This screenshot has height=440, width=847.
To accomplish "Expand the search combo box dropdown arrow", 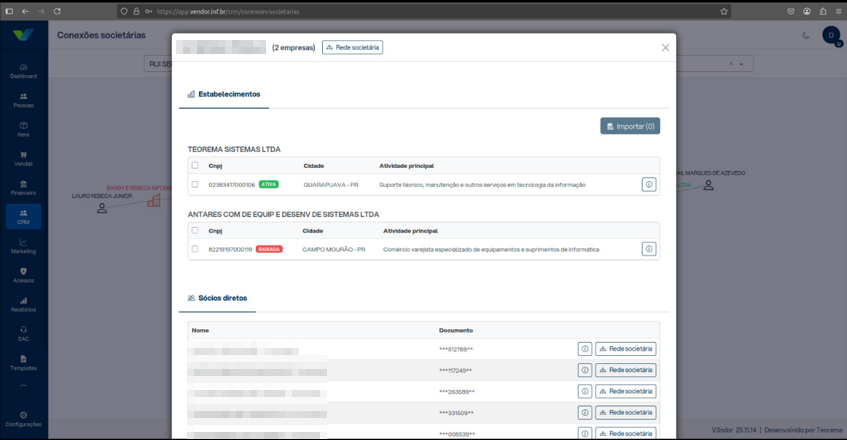I will point(741,64).
